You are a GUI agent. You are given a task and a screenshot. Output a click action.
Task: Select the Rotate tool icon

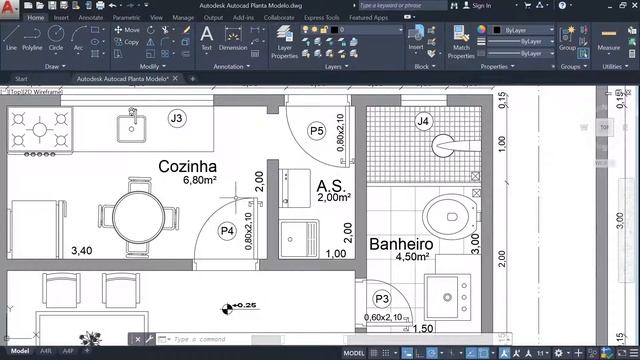tap(151, 30)
